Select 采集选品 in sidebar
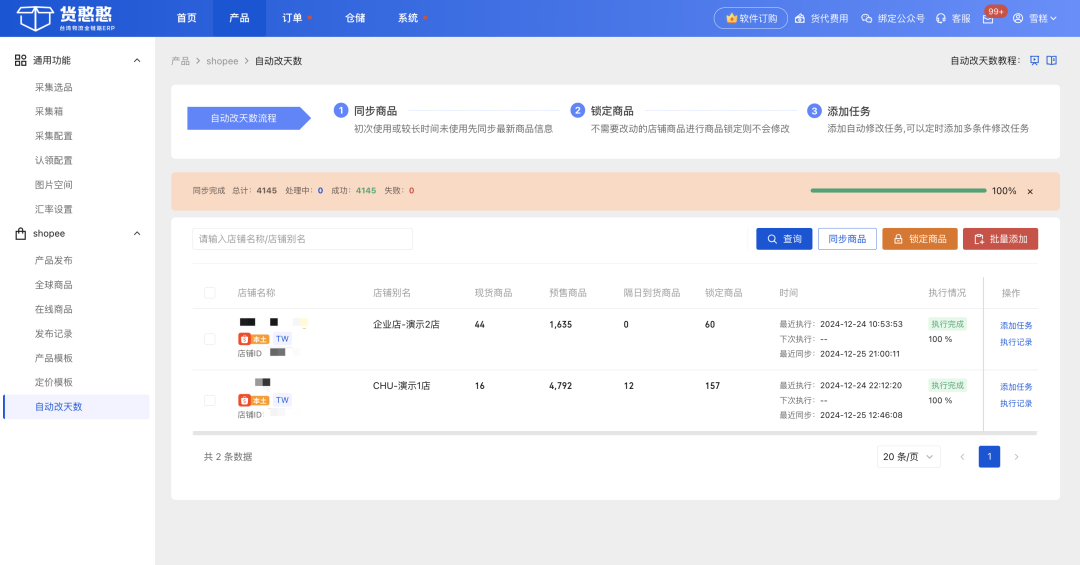The image size is (1080, 565). [54, 88]
